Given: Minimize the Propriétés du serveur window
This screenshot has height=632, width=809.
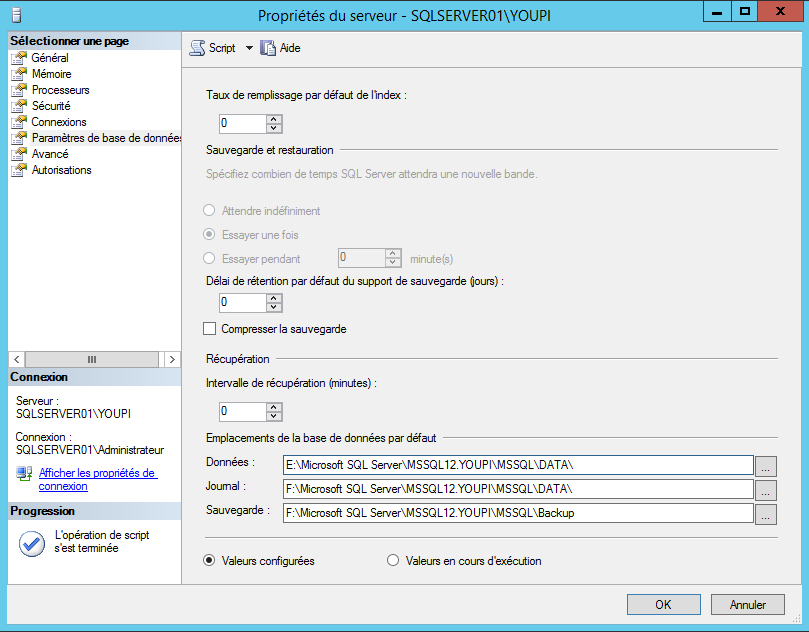Looking at the screenshot, I should pyautogui.click(x=717, y=12).
